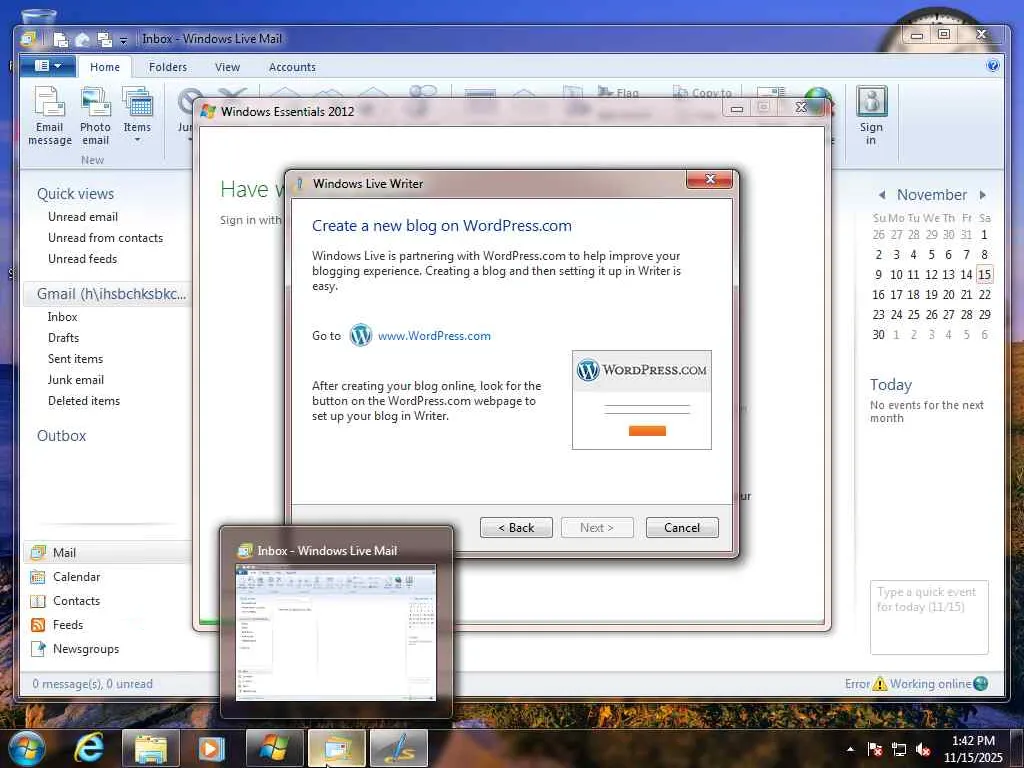Launch Internet Explorer from taskbar
1024x768 pixels.
89,748
